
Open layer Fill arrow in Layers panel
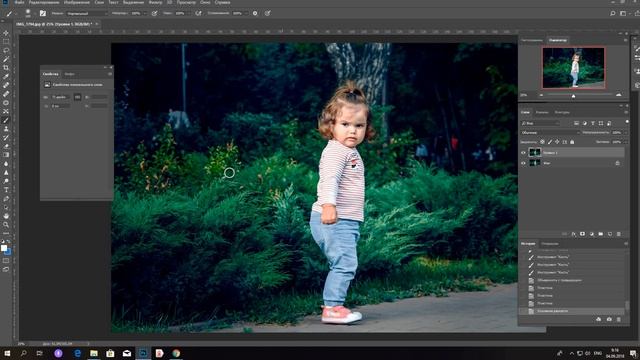click(x=626, y=142)
